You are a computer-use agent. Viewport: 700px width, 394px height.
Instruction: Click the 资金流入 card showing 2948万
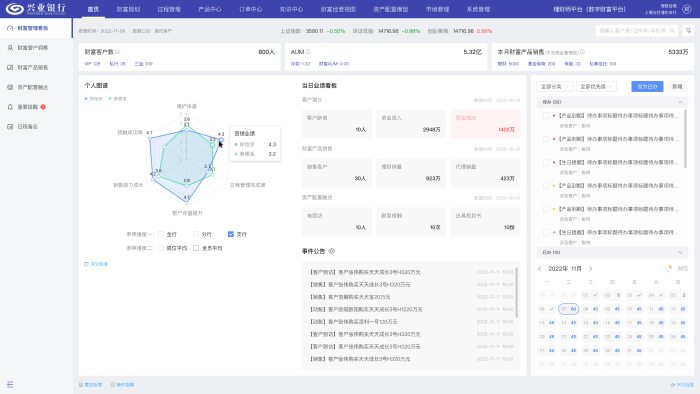coord(411,124)
